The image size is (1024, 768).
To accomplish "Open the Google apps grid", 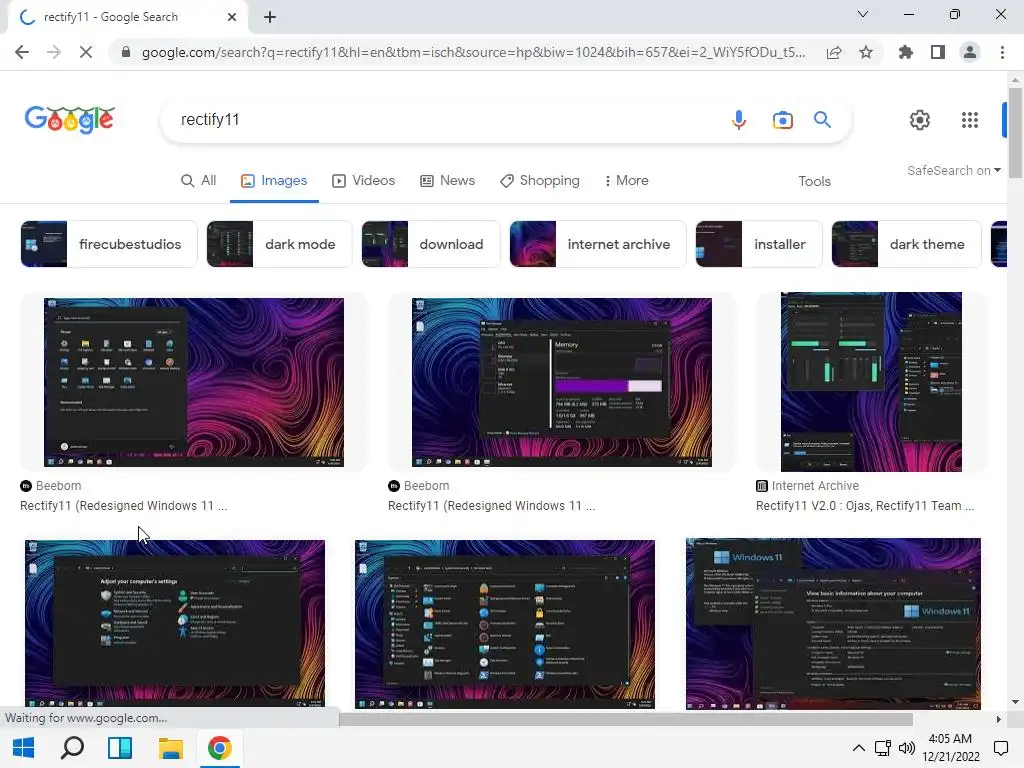I will 970,120.
